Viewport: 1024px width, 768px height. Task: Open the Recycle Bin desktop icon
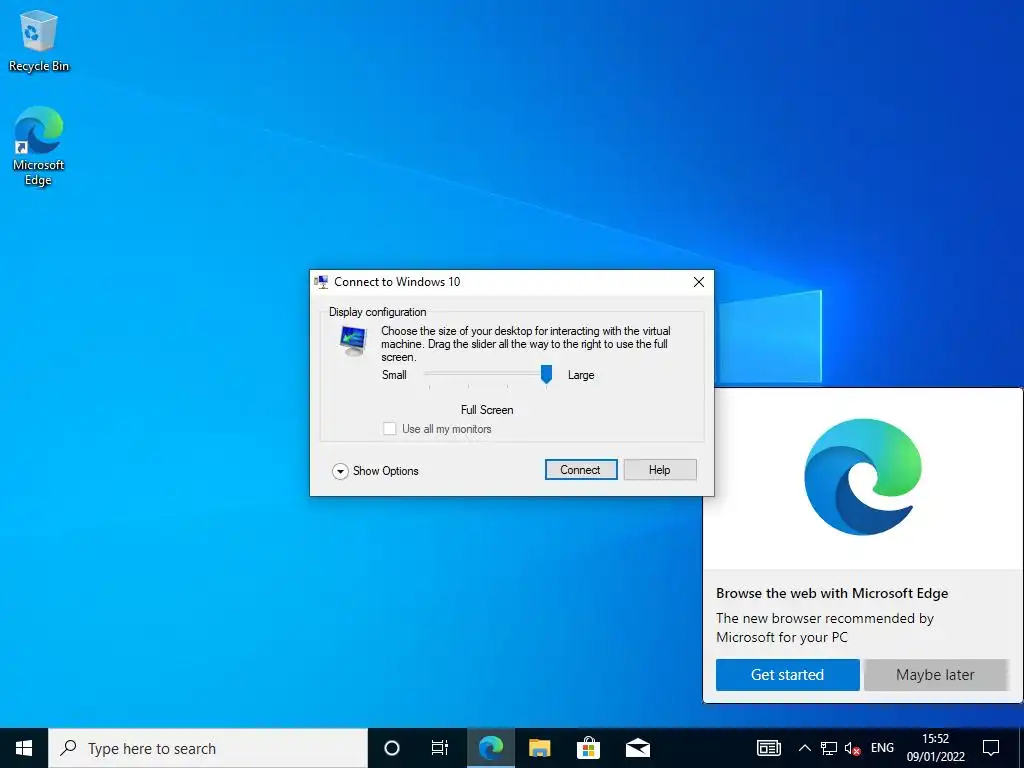coord(39,40)
